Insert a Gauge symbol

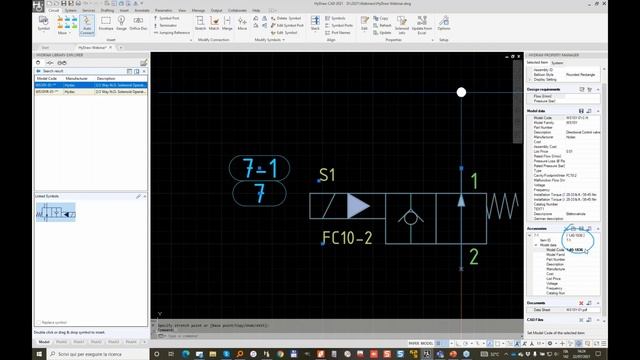122,23
